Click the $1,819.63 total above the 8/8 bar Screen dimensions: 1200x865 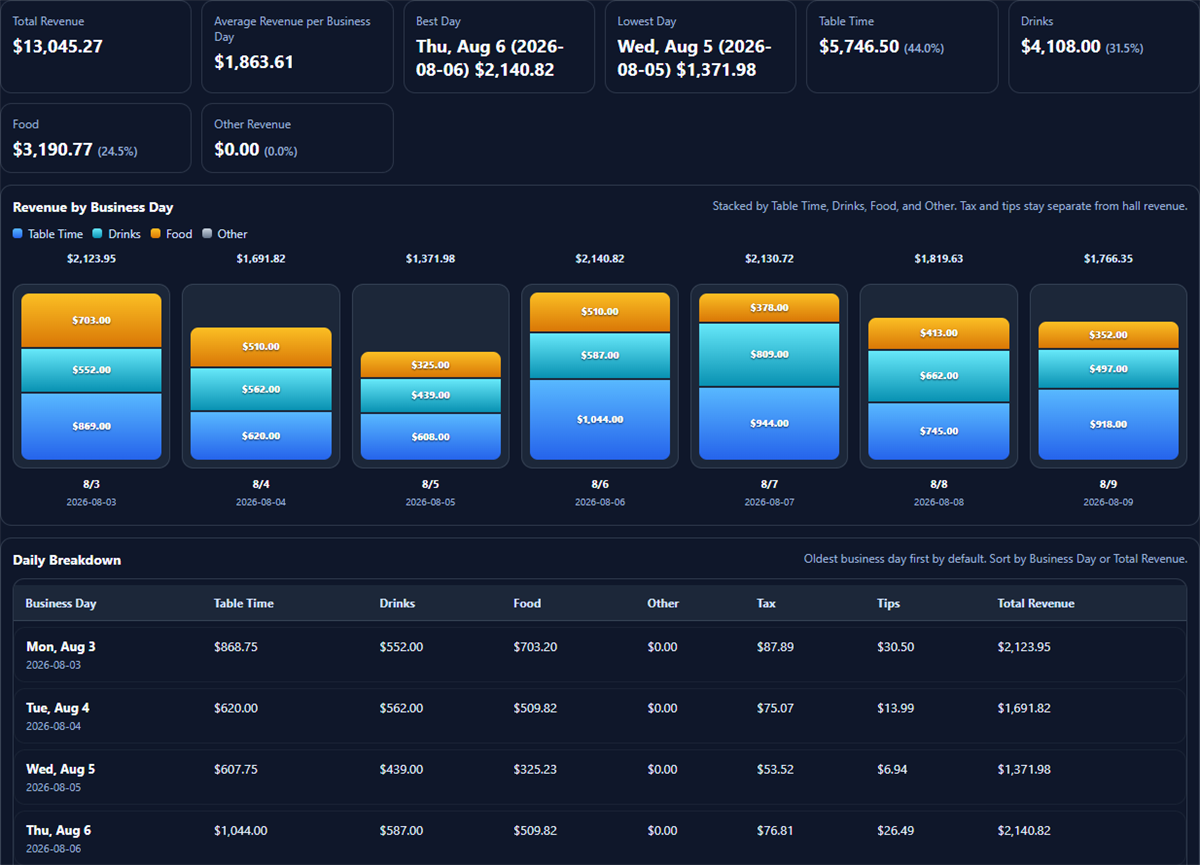click(x=939, y=259)
